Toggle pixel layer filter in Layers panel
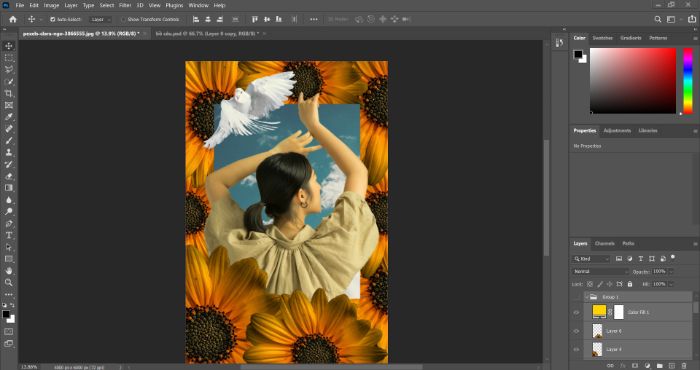700x370 pixels. click(x=619, y=259)
